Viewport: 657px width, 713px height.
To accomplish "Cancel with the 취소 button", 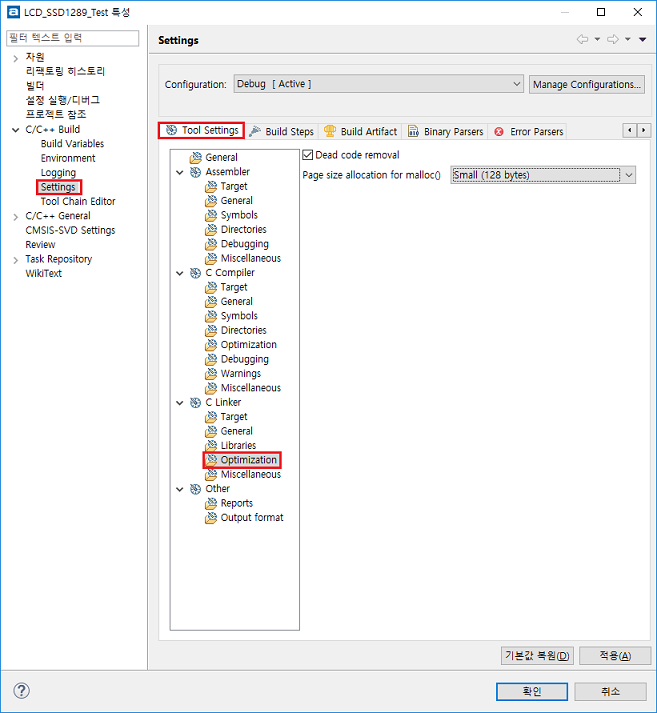I will click(x=610, y=692).
